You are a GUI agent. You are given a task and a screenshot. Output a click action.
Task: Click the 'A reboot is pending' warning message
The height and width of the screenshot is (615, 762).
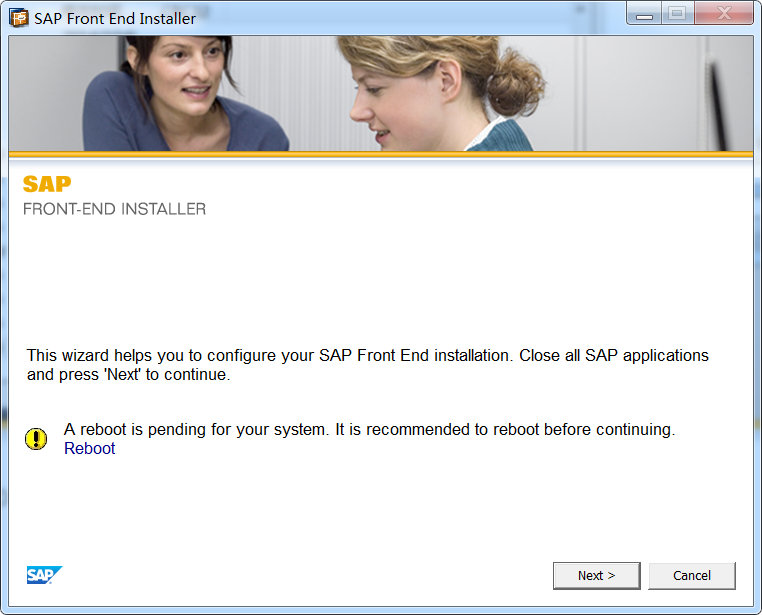coord(369,429)
